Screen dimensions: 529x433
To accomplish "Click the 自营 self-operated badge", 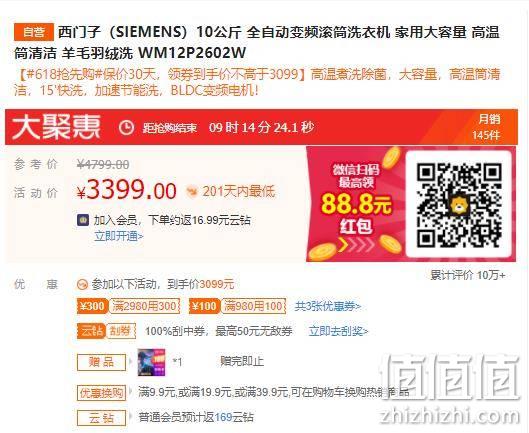I will click(34, 32).
